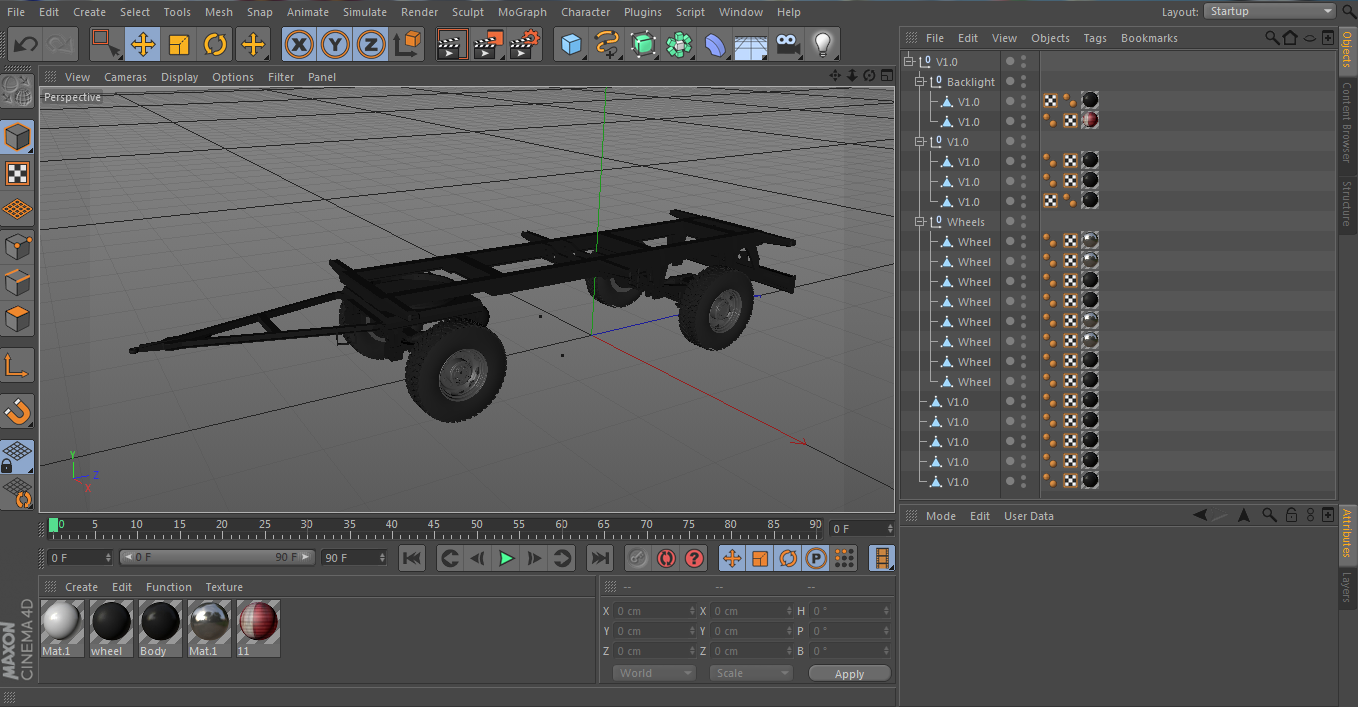The image size is (1358, 707).
Task: Open the Camera object icon
Action: coord(787,44)
